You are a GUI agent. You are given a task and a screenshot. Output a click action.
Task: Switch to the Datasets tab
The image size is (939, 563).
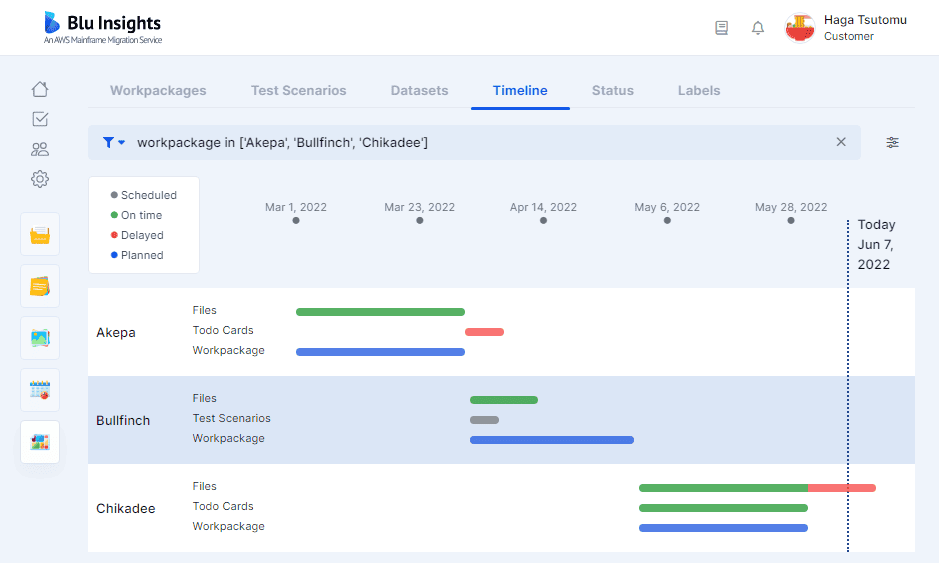pyautogui.click(x=419, y=90)
